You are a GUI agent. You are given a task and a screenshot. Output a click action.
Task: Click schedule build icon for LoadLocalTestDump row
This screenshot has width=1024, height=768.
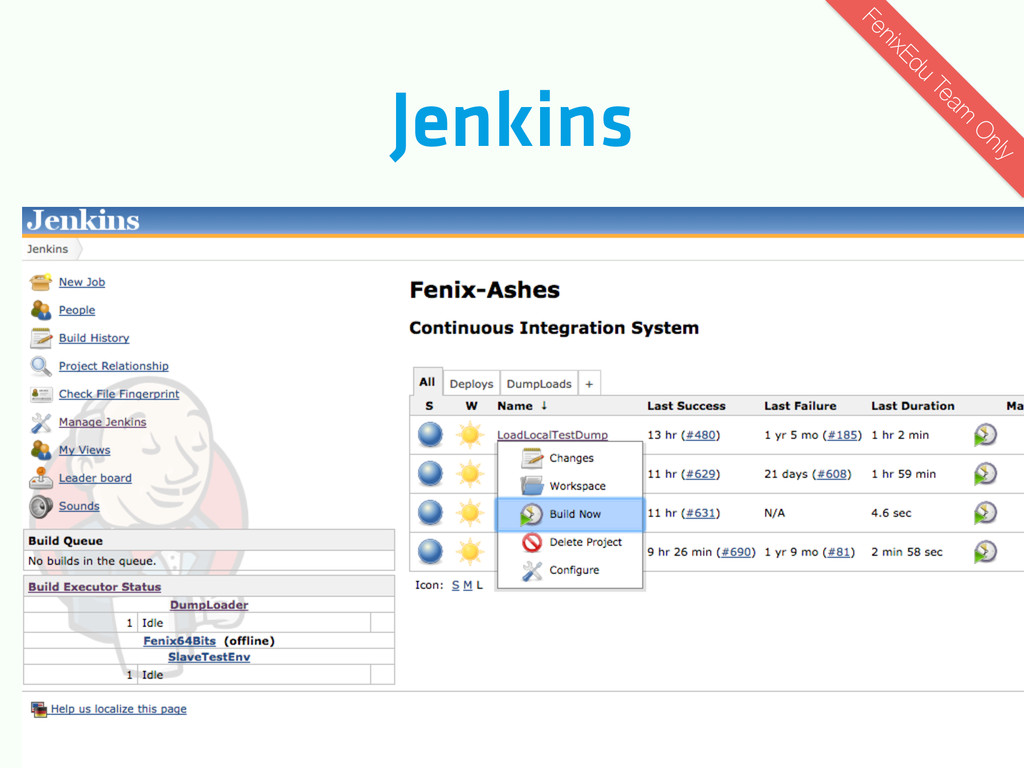point(985,435)
